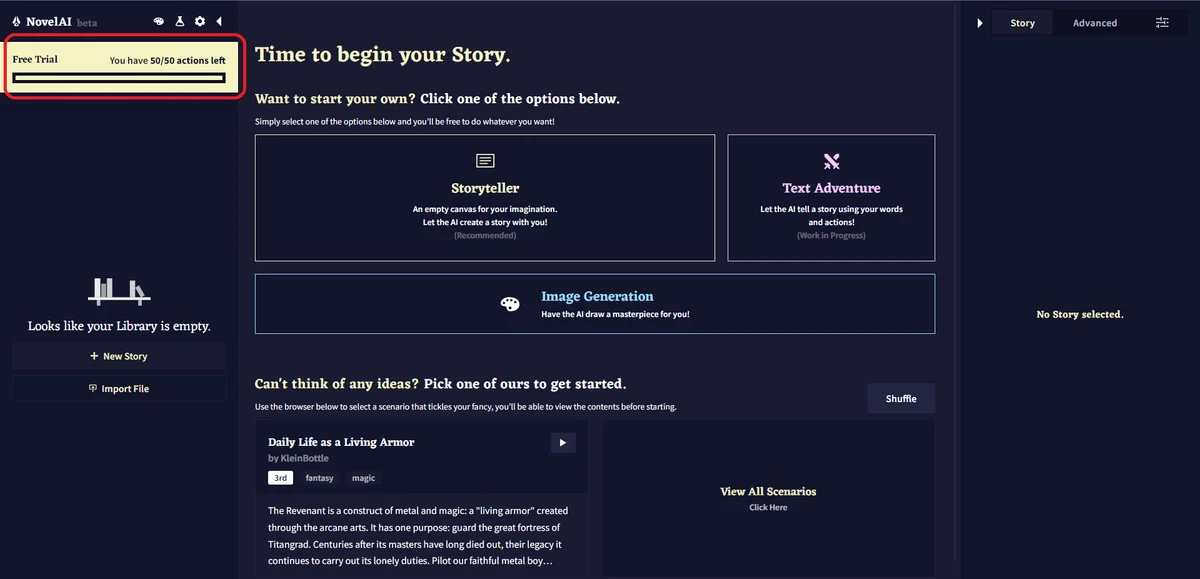Switch to the Story tab
Image resolution: width=1200 pixels, height=579 pixels.
coord(1022,23)
